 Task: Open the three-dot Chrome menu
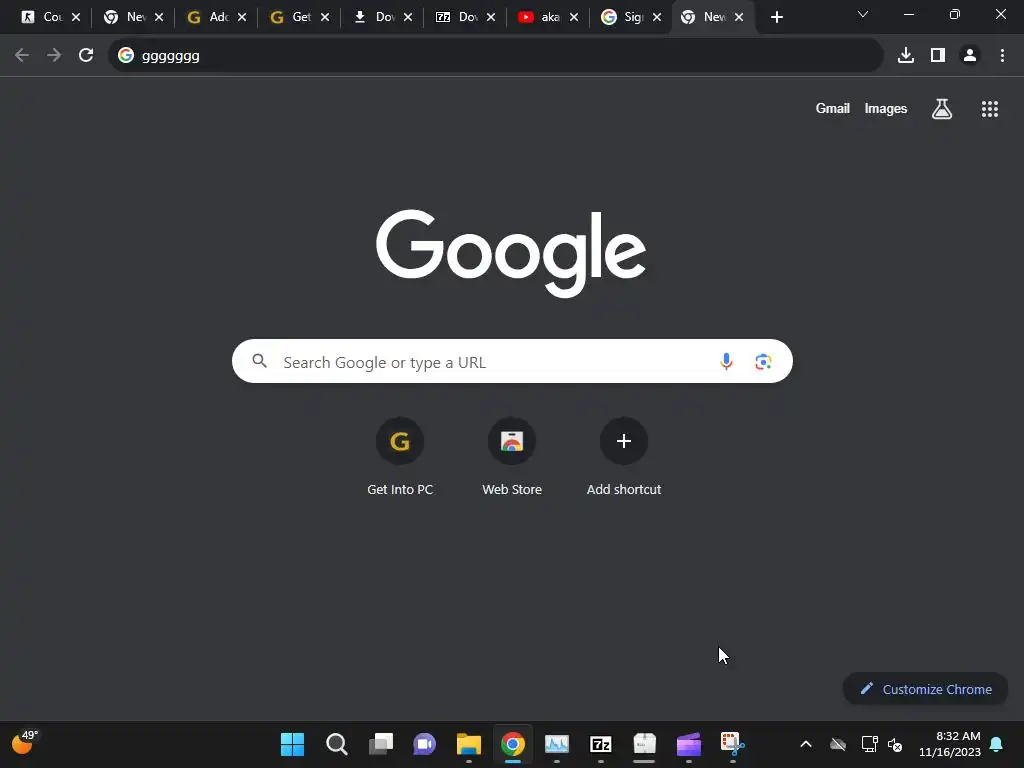point(1002,56)
